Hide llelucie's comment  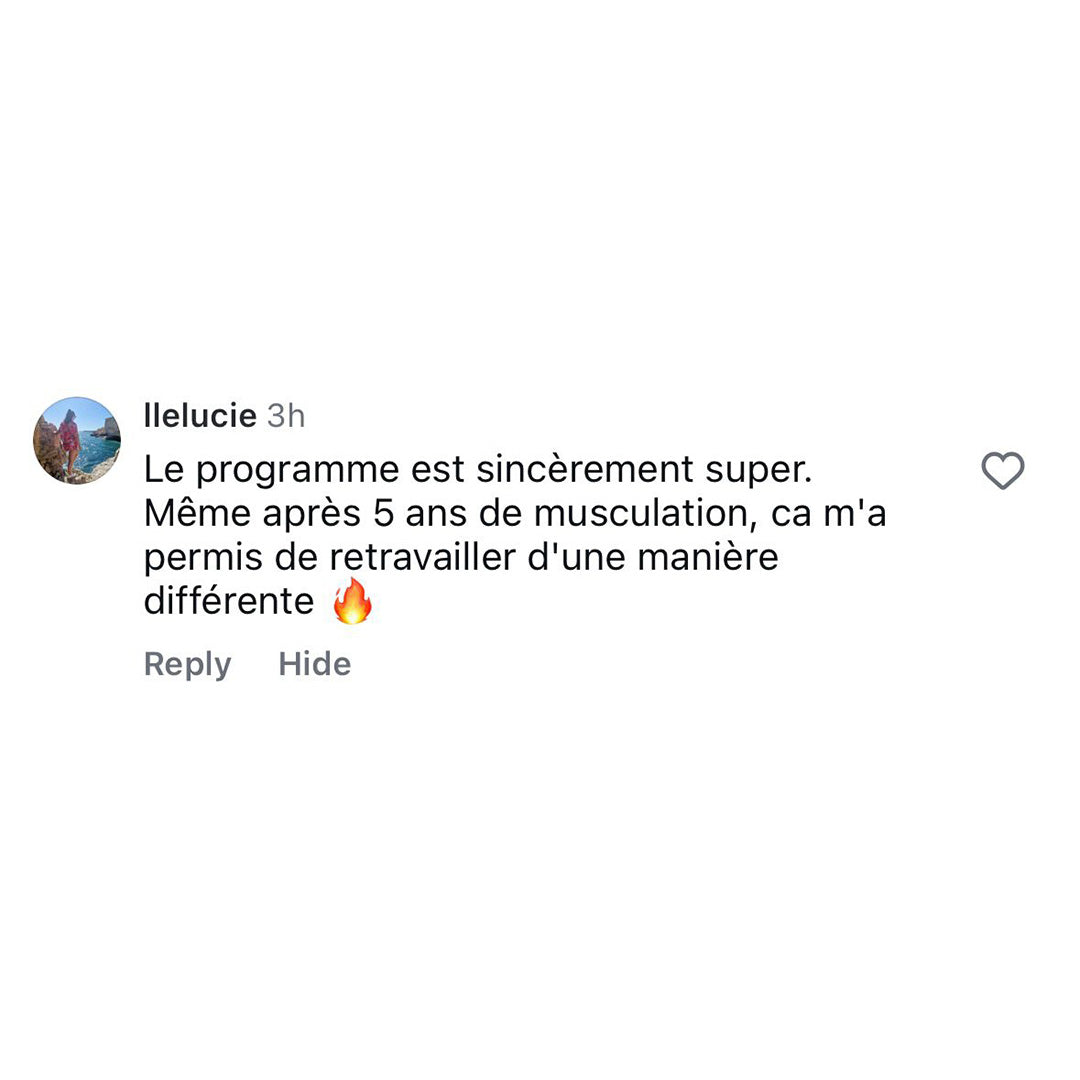pos(314,664)
